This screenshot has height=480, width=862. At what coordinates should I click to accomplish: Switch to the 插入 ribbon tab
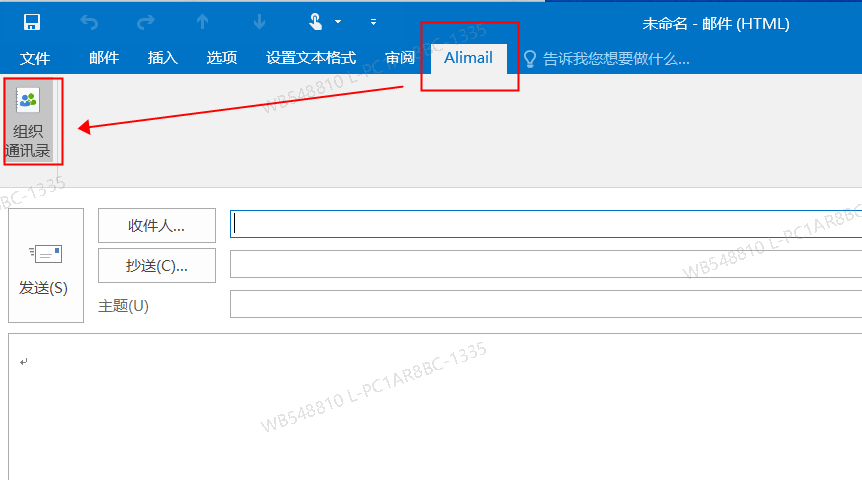[162, 58]
